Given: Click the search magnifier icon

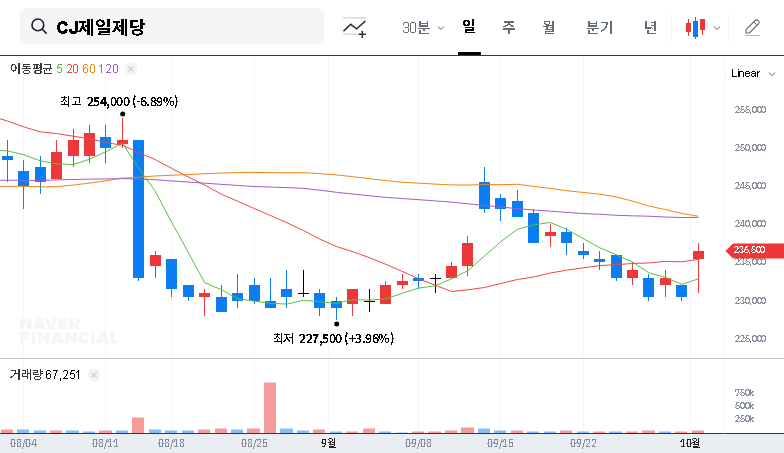Looking at the screenshot, I should [39, 27].
